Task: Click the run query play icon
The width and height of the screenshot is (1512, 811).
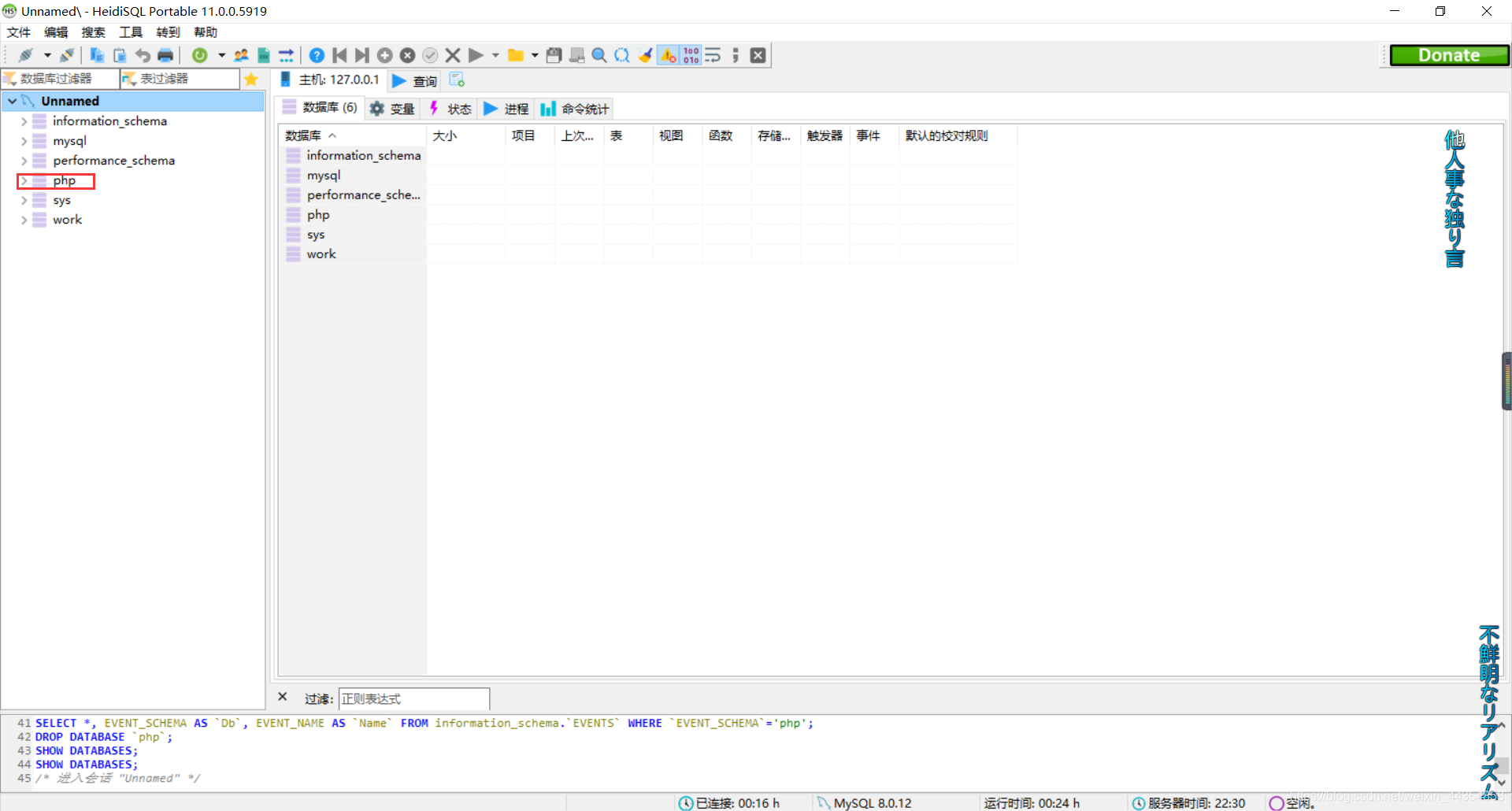Action: pos(476,55)
